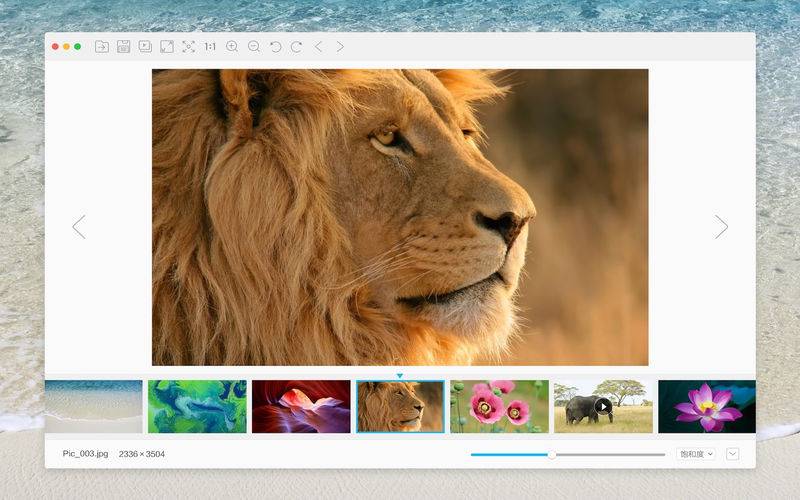Collapse the panel with bottom-right chevron button
Image resolution: width=800 pixels, height=500 pixels.
point(733,454)
